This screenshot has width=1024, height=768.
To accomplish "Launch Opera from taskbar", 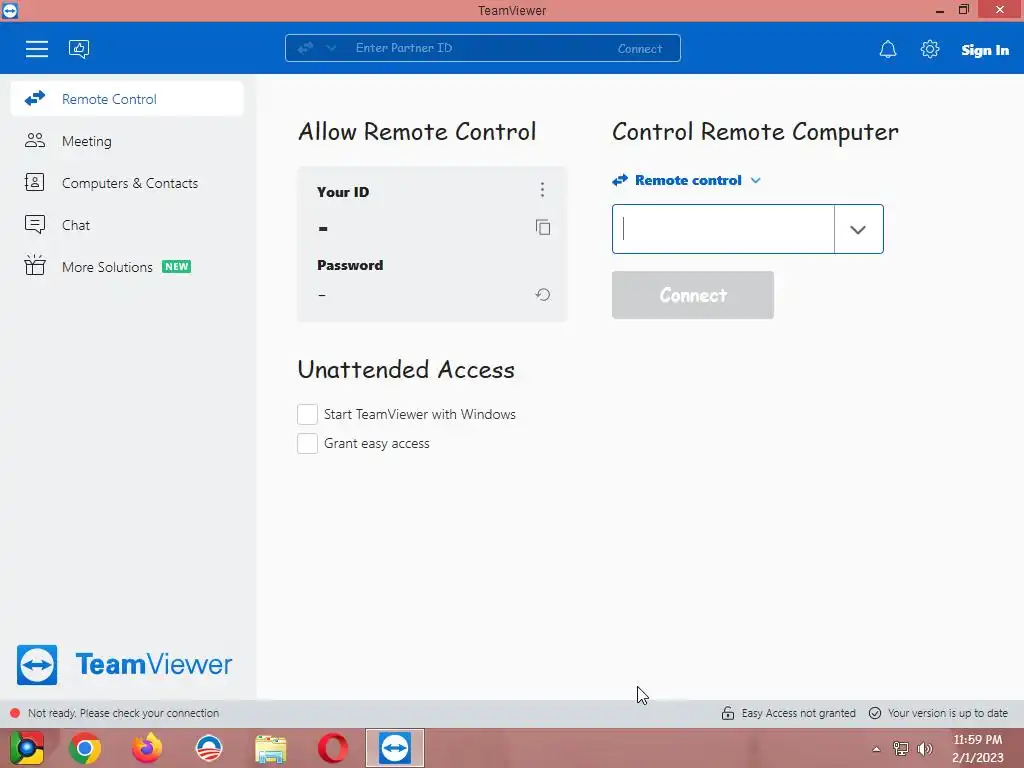I will [x=332, y=748].
